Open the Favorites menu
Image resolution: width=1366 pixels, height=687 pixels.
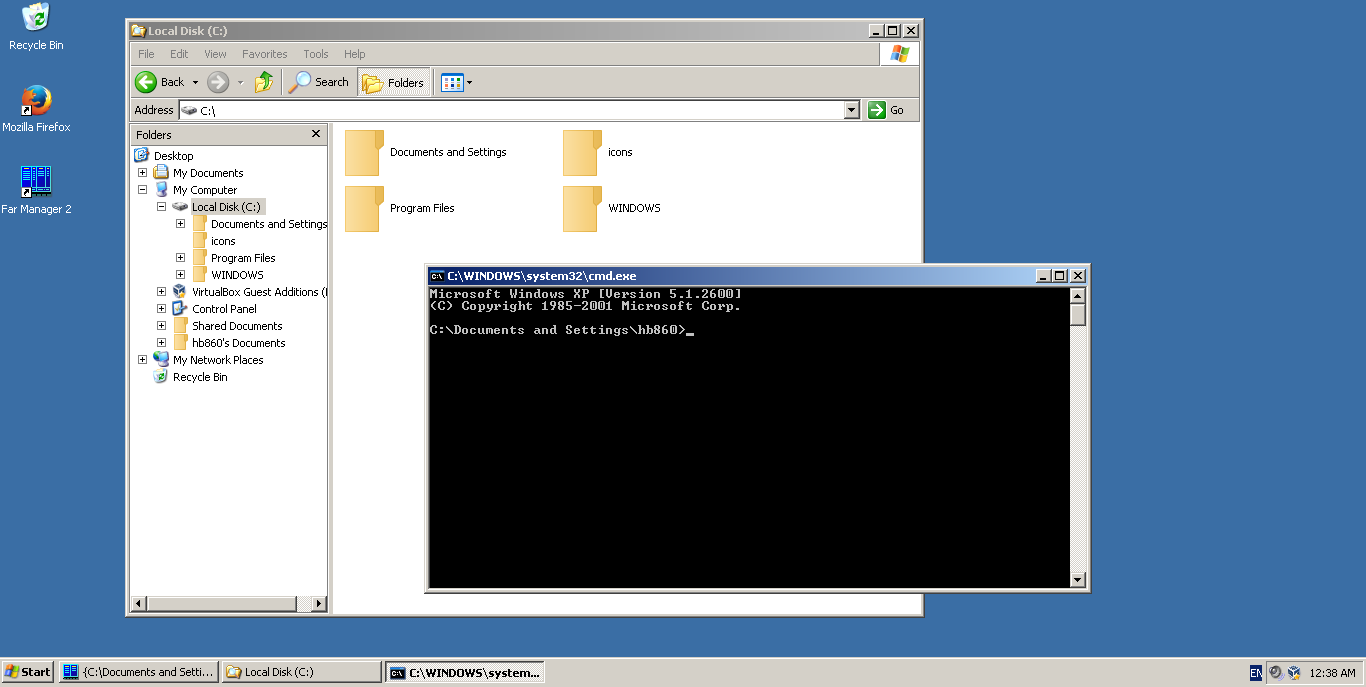pyautogui.click(x=264, y=54)
